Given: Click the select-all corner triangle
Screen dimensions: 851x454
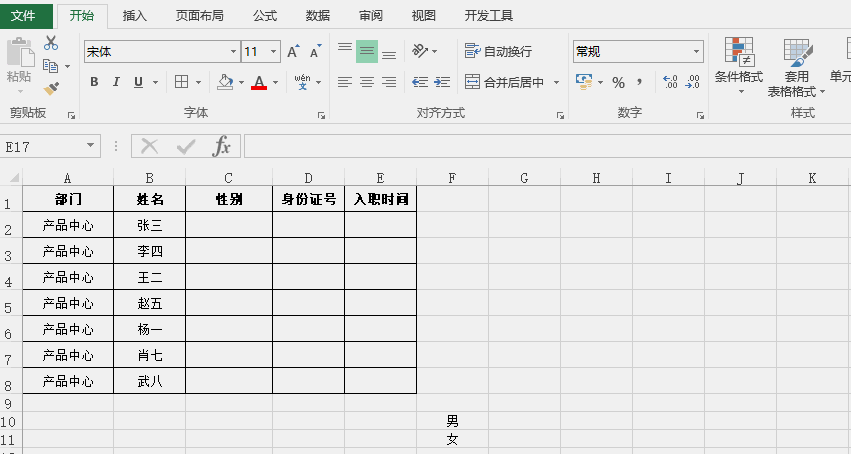Looking at the screenshot, I should (x=15, y=178).
